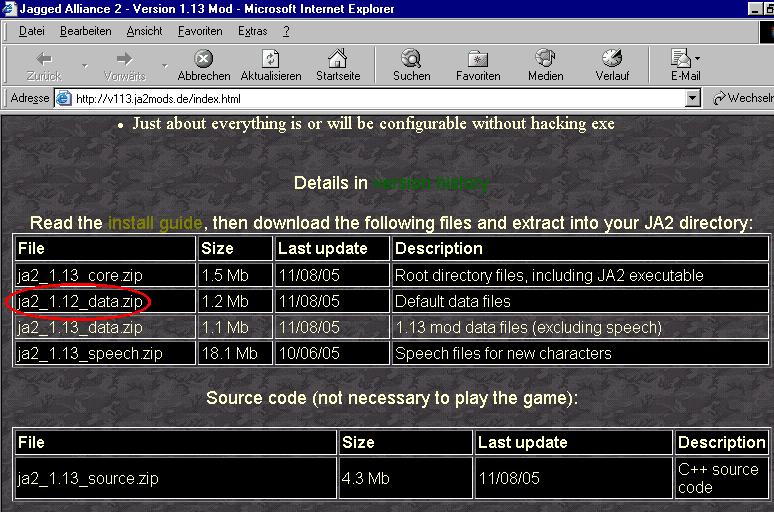
Task: Download ja2_1.13_data.zip
Action: pos(80,328)
